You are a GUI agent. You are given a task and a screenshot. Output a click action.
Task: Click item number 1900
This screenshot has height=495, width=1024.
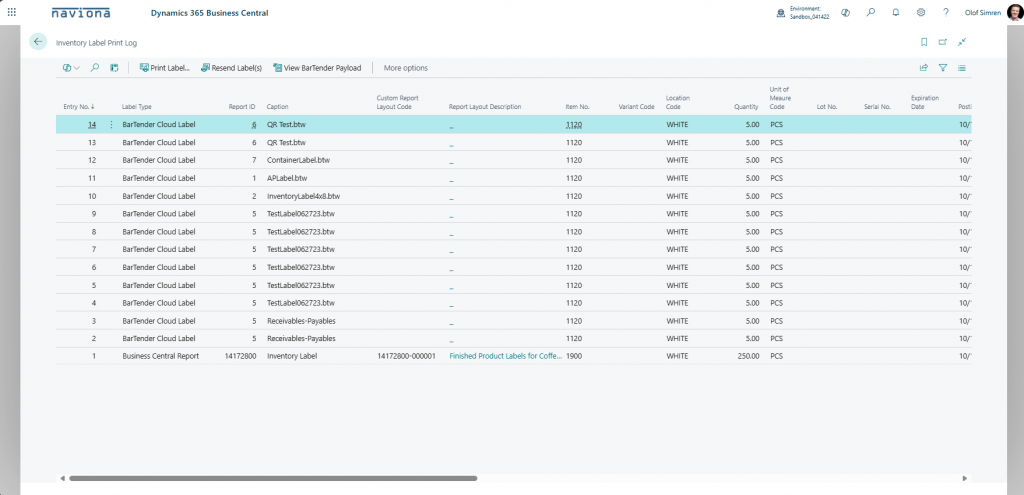point(573,356)
